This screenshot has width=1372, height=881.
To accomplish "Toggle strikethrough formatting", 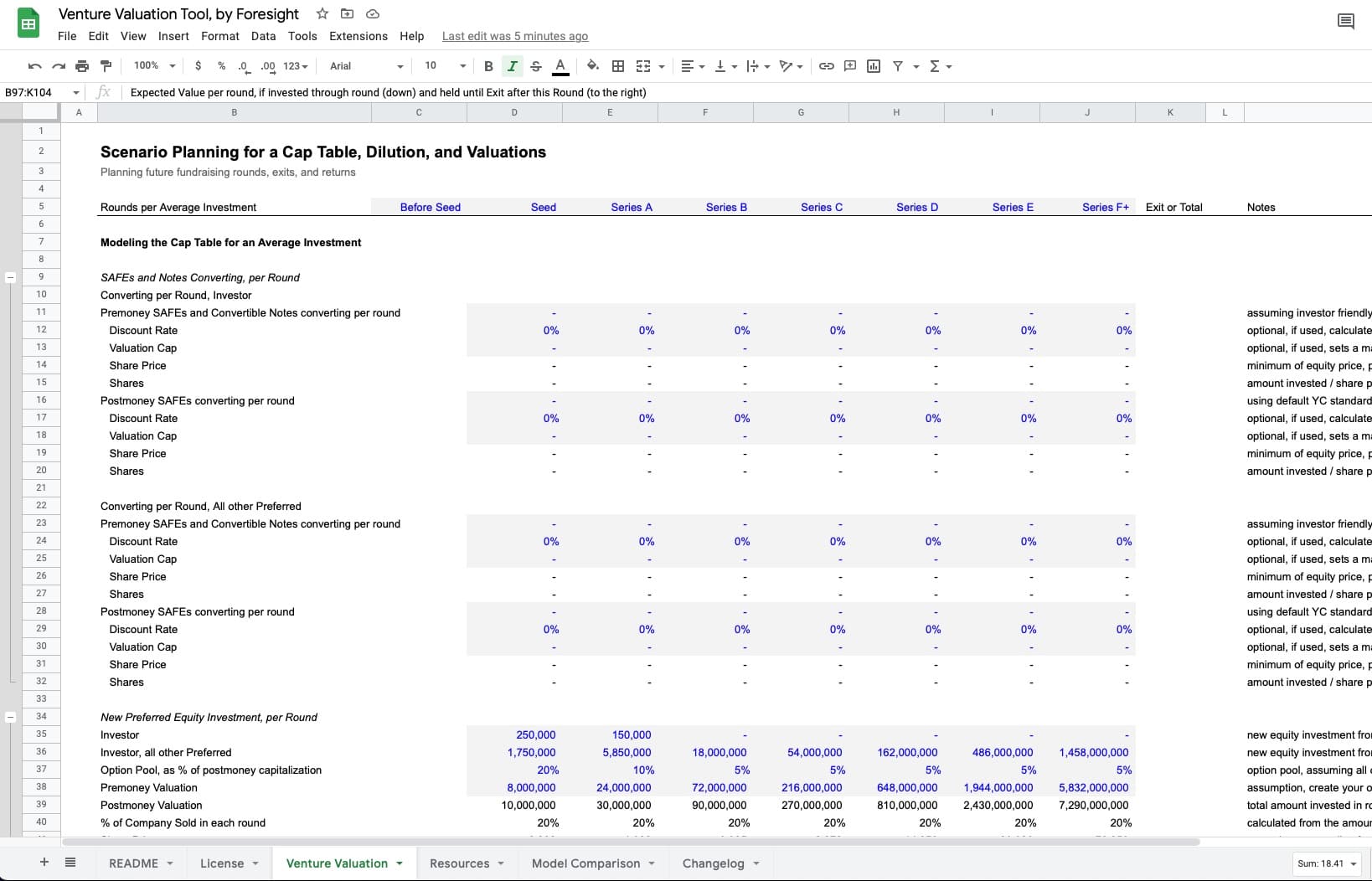I will click(536, 66).
